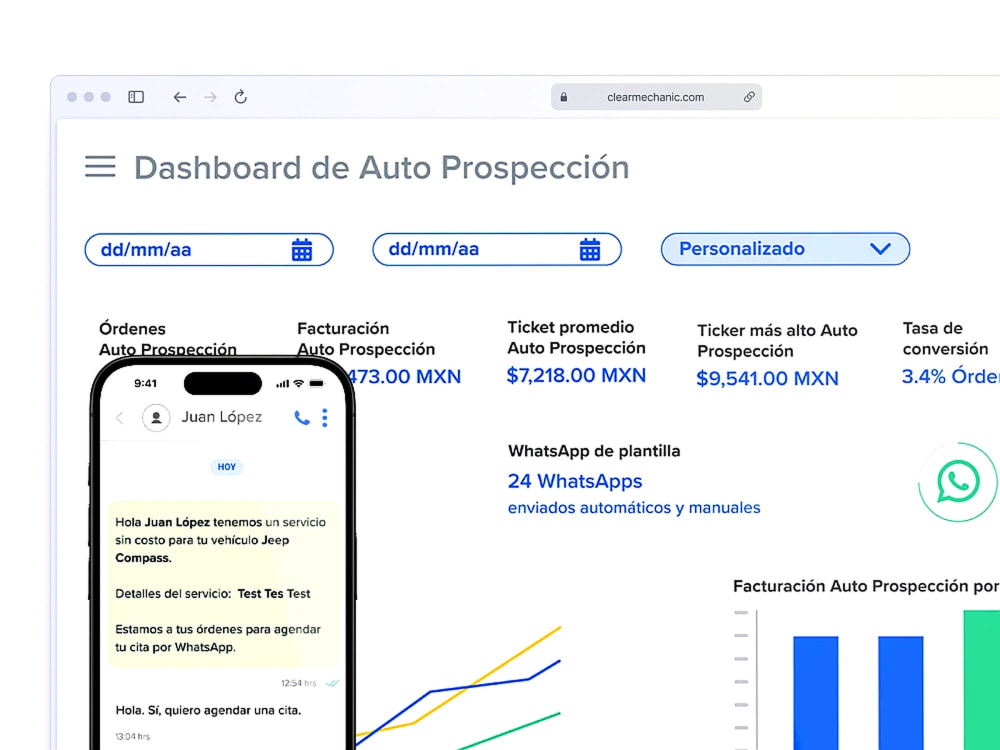Screen dimensions: 1000x750
Task: Click the Tasa de conversión label
Action: [x=945, y=339]
